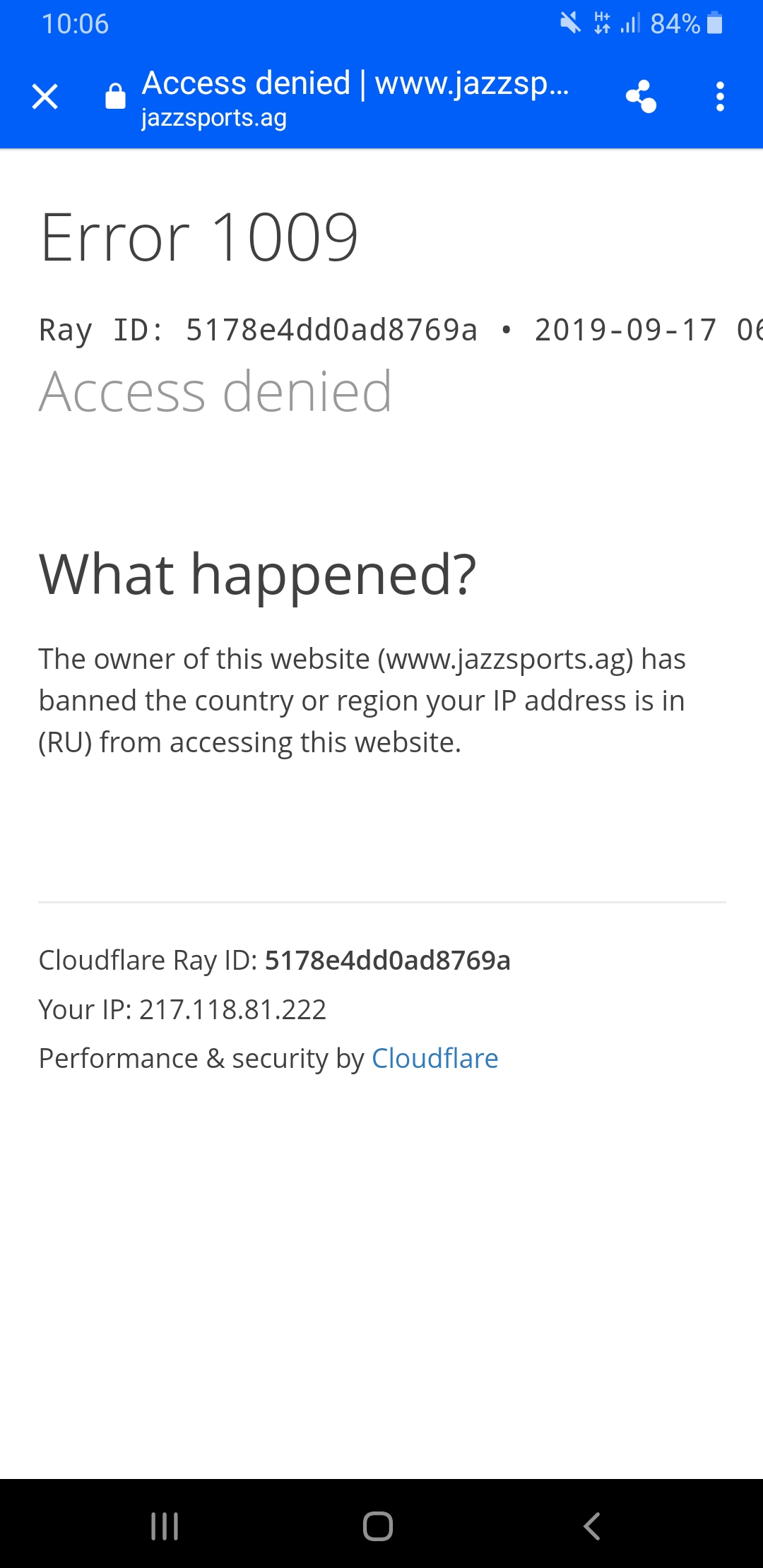Screen dimensions: 763x1568
Task: Tap the IP address 217.118.81.222
Action: 232,1009
